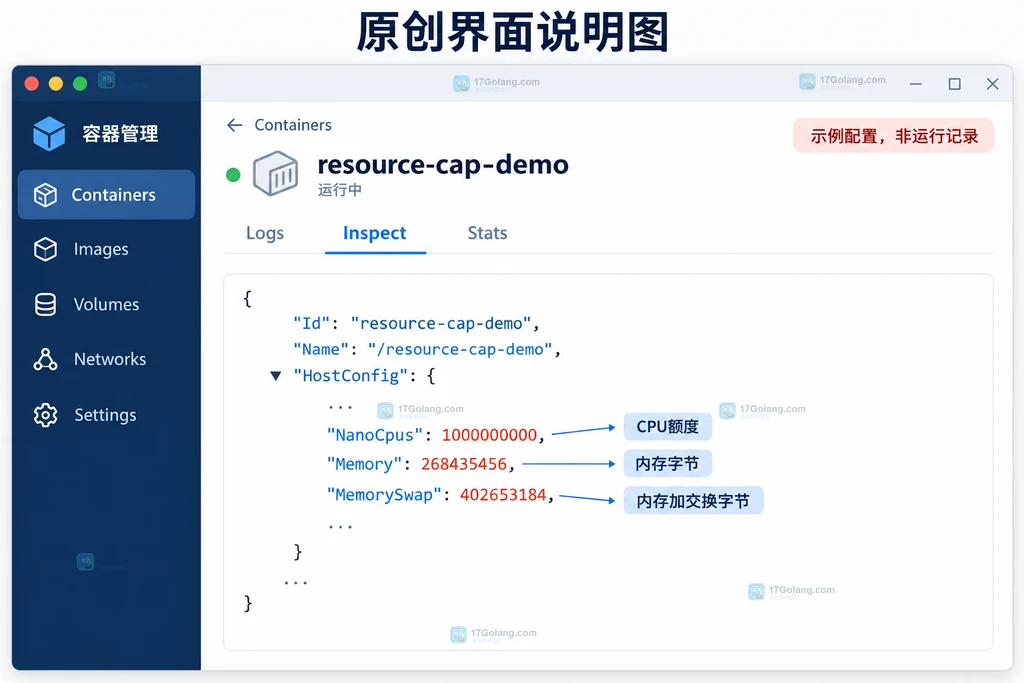Click the green running status dot
This screenshot has width=1024, height=683.
(x=233, y=175)
